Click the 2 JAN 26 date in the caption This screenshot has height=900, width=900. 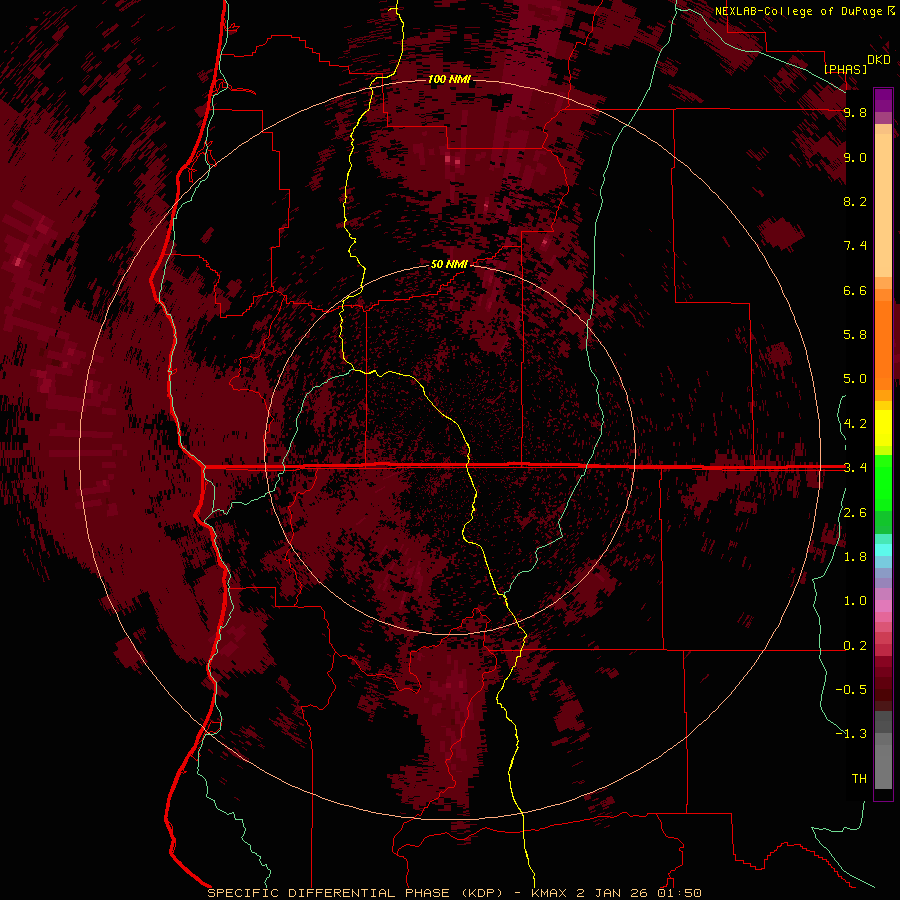coord(614,893)
